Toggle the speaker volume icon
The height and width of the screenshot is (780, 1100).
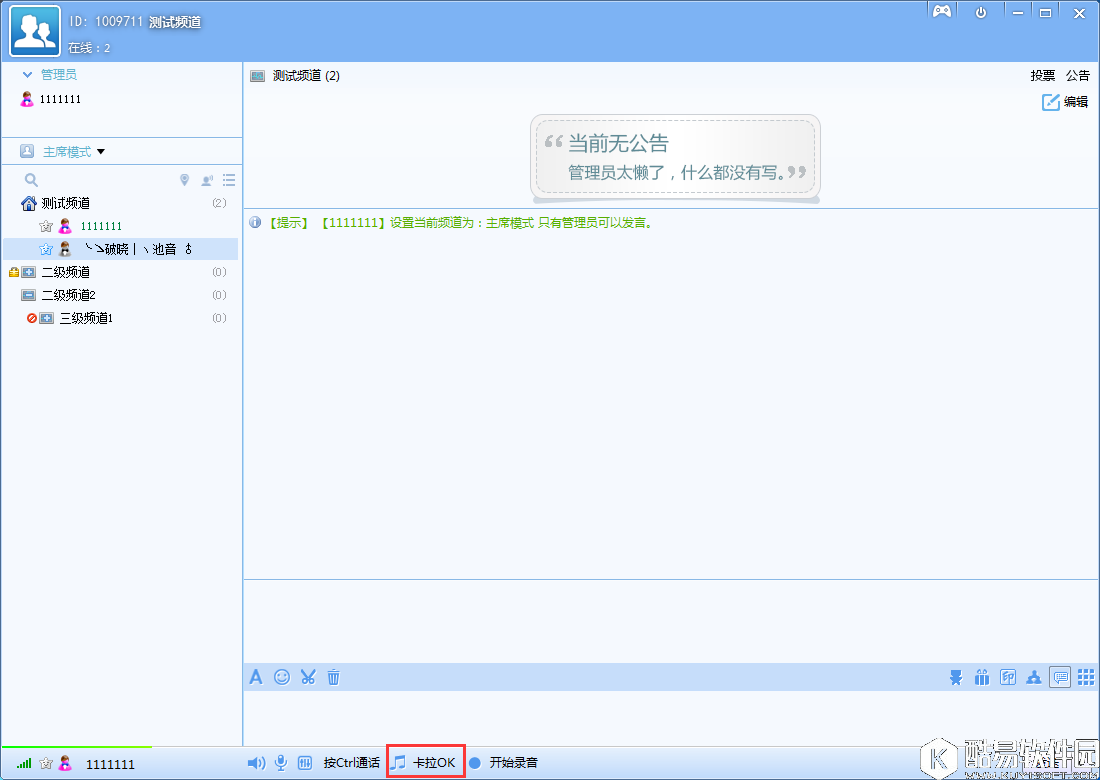point(256,761)
